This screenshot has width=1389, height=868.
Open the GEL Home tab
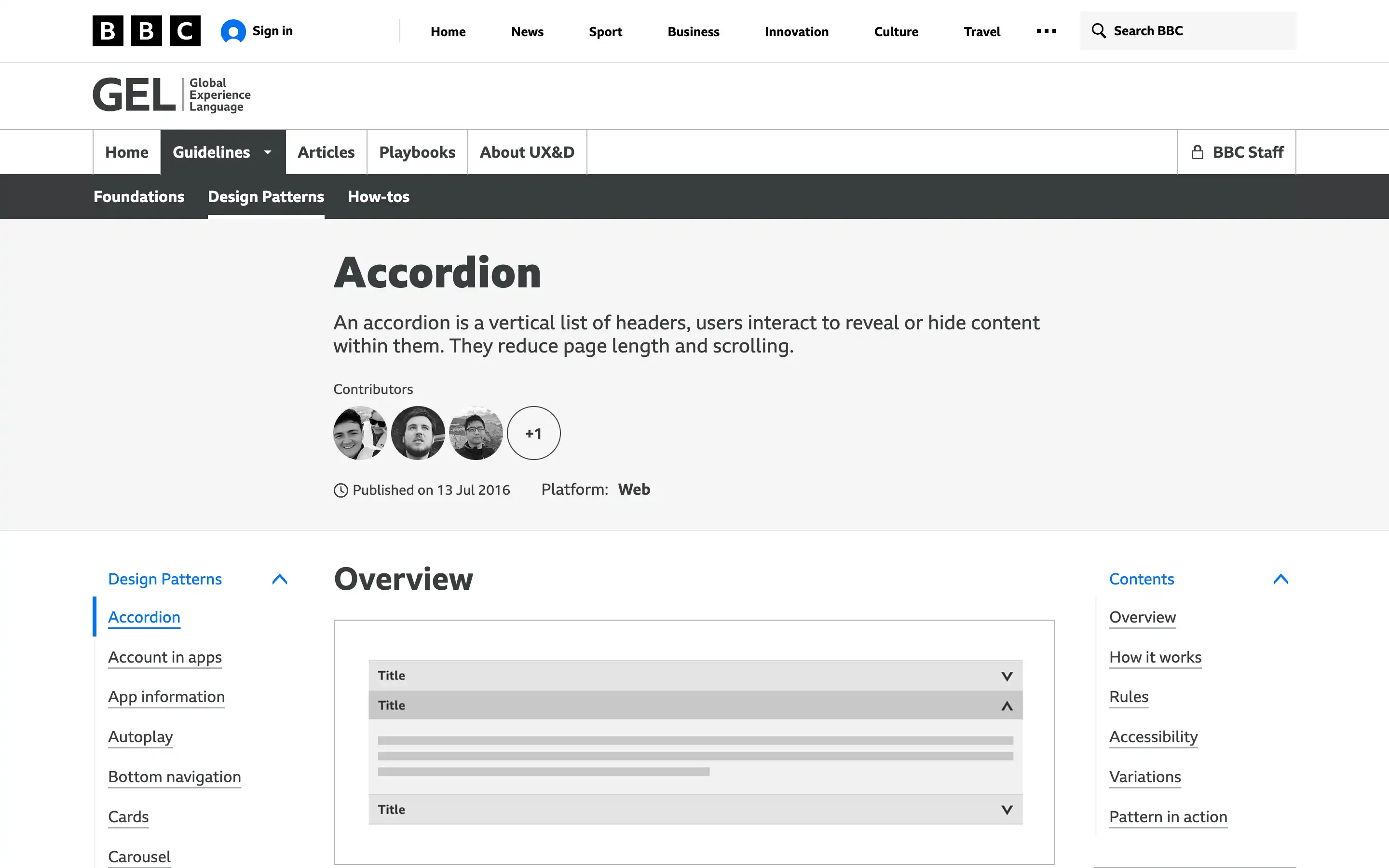(x=127, y=152)
